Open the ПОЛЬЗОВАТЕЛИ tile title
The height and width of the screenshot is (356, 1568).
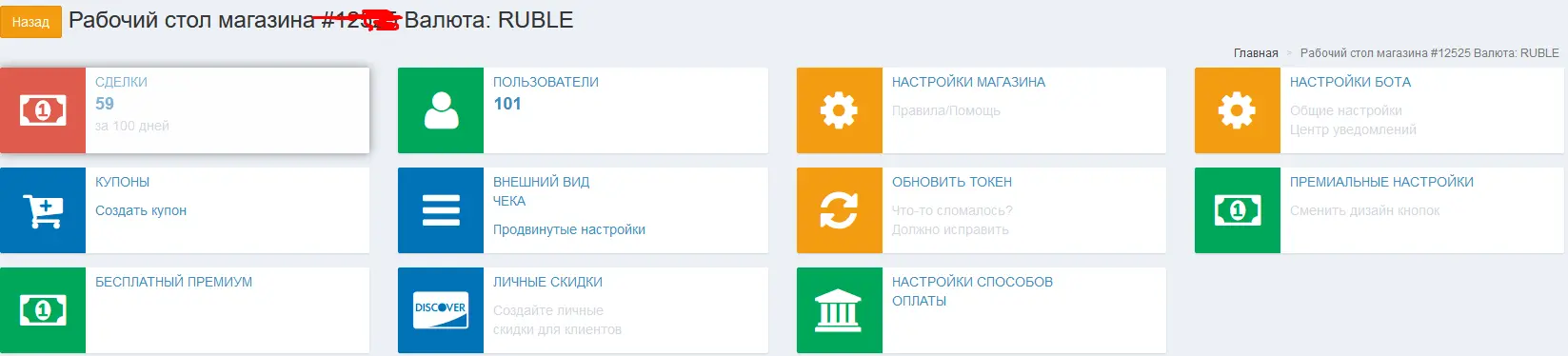[546, 82]
